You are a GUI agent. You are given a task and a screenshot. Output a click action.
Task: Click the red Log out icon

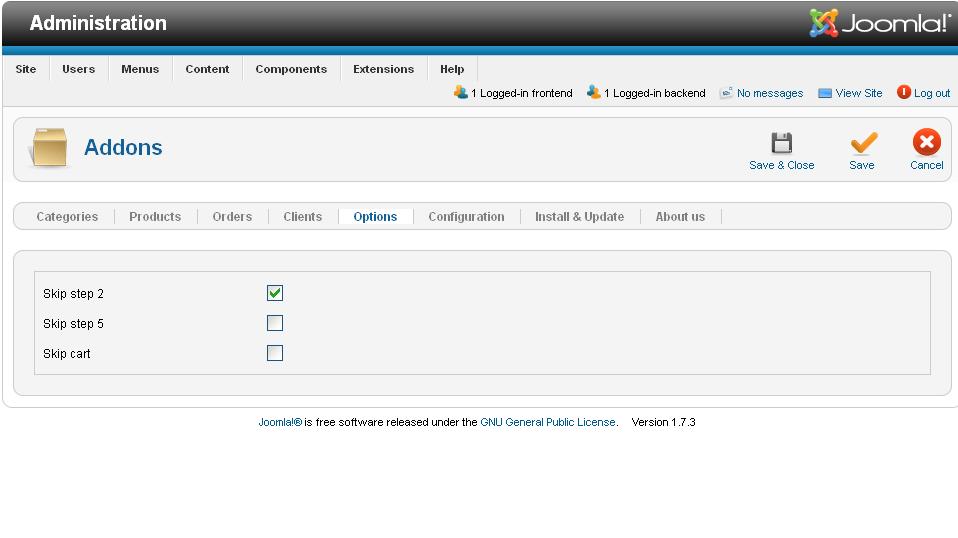[904, 92]
